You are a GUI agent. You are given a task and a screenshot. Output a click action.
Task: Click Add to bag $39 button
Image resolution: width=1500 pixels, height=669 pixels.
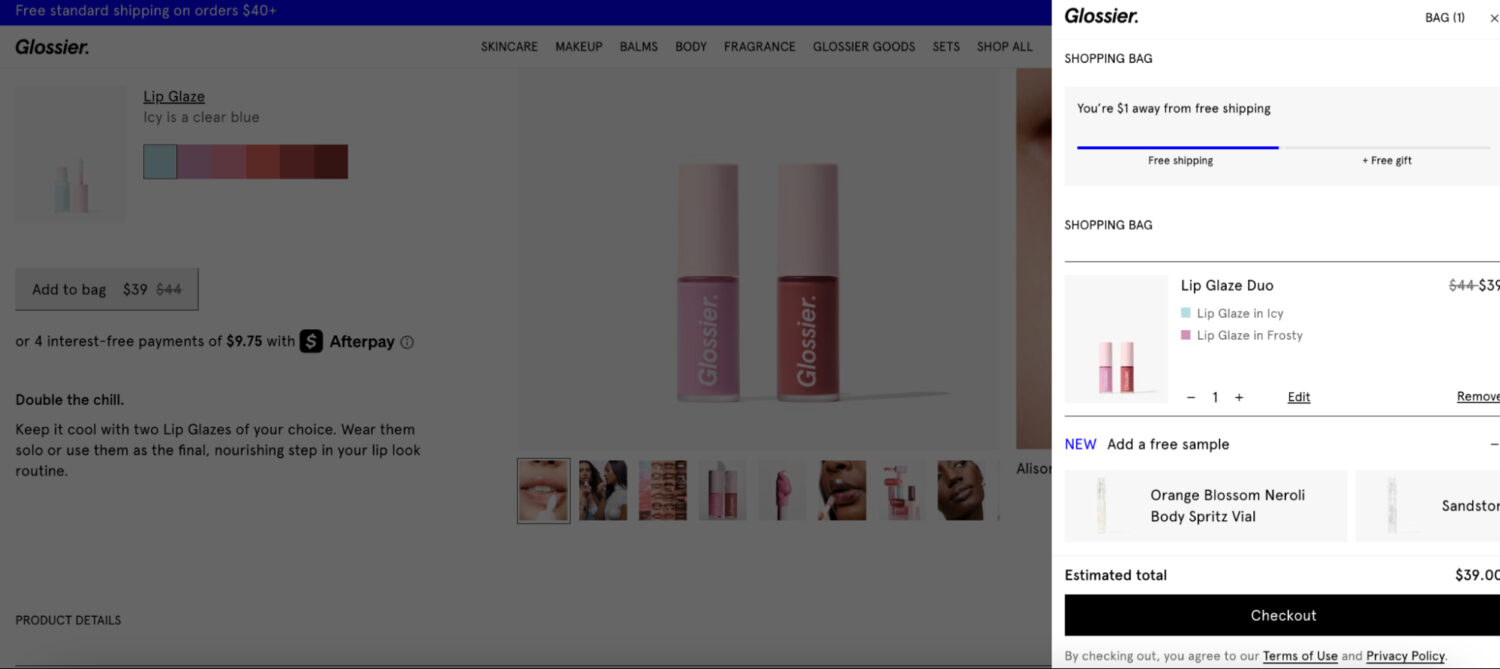tap(107, 289)
